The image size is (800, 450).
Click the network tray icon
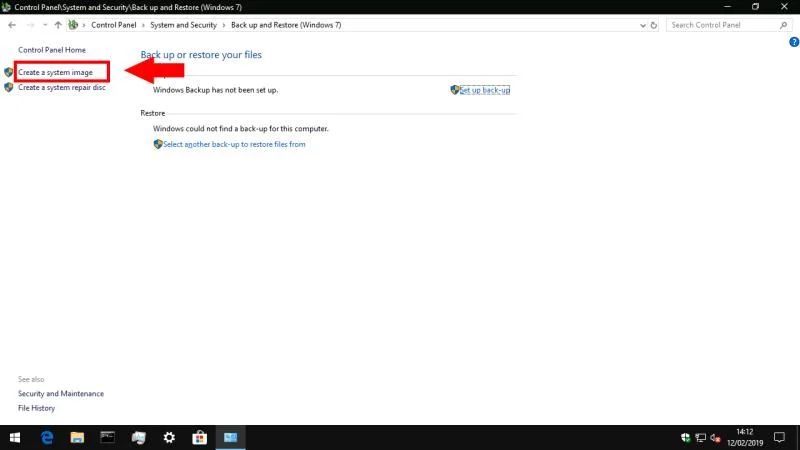[x=701, y=438]
